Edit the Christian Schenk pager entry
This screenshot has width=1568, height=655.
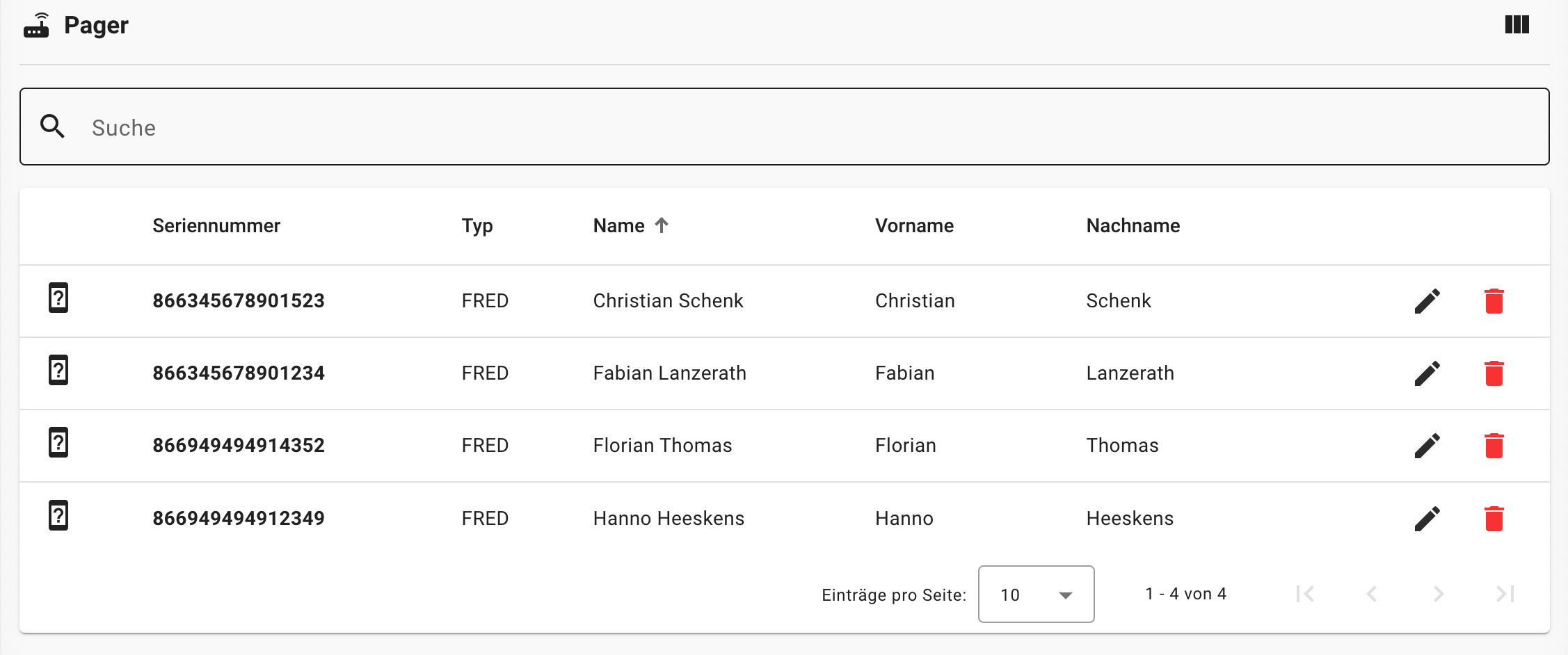pos(1427,301)
